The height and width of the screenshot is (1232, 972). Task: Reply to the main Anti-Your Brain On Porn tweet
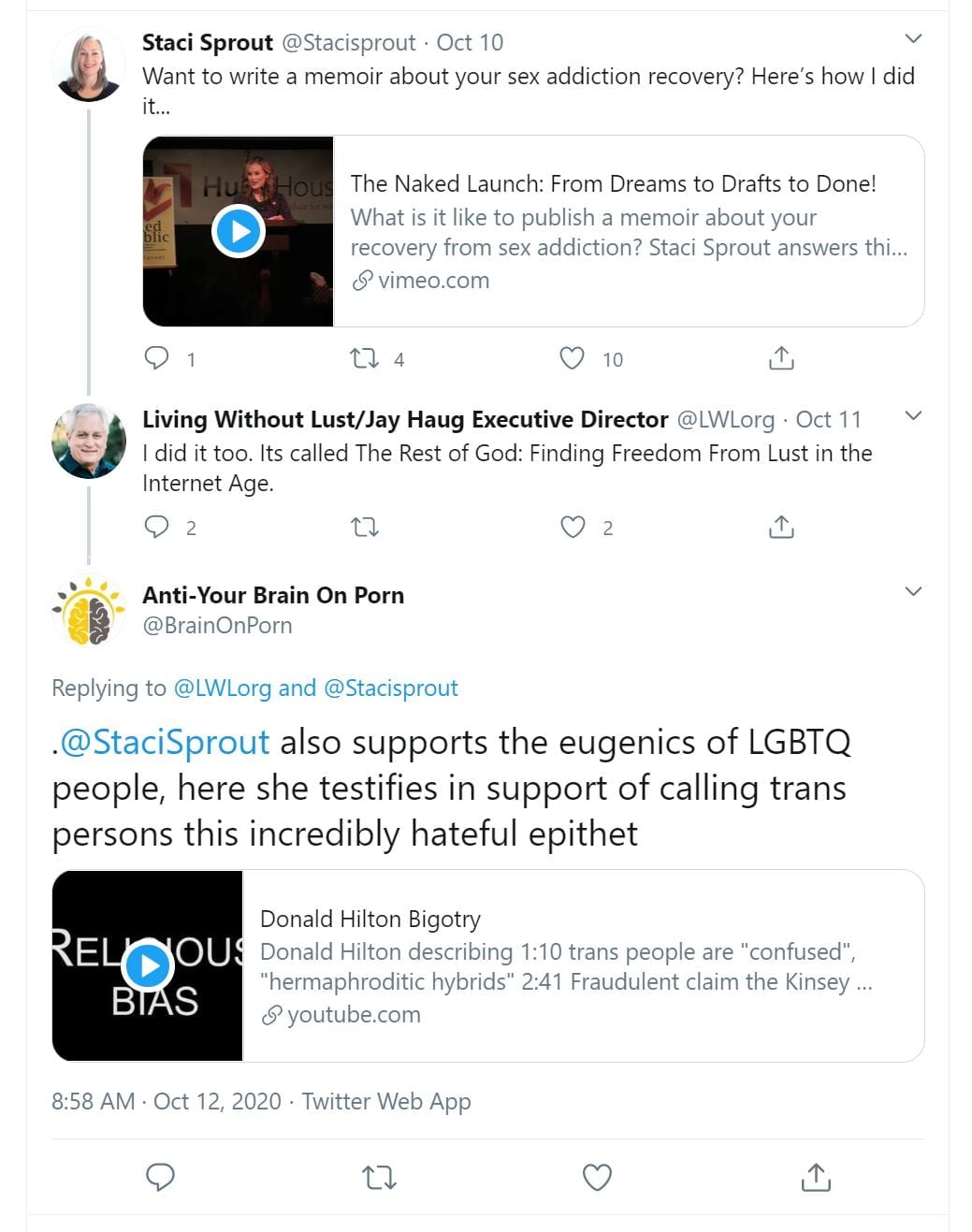pyautogui.click(x=161, y=1177)
